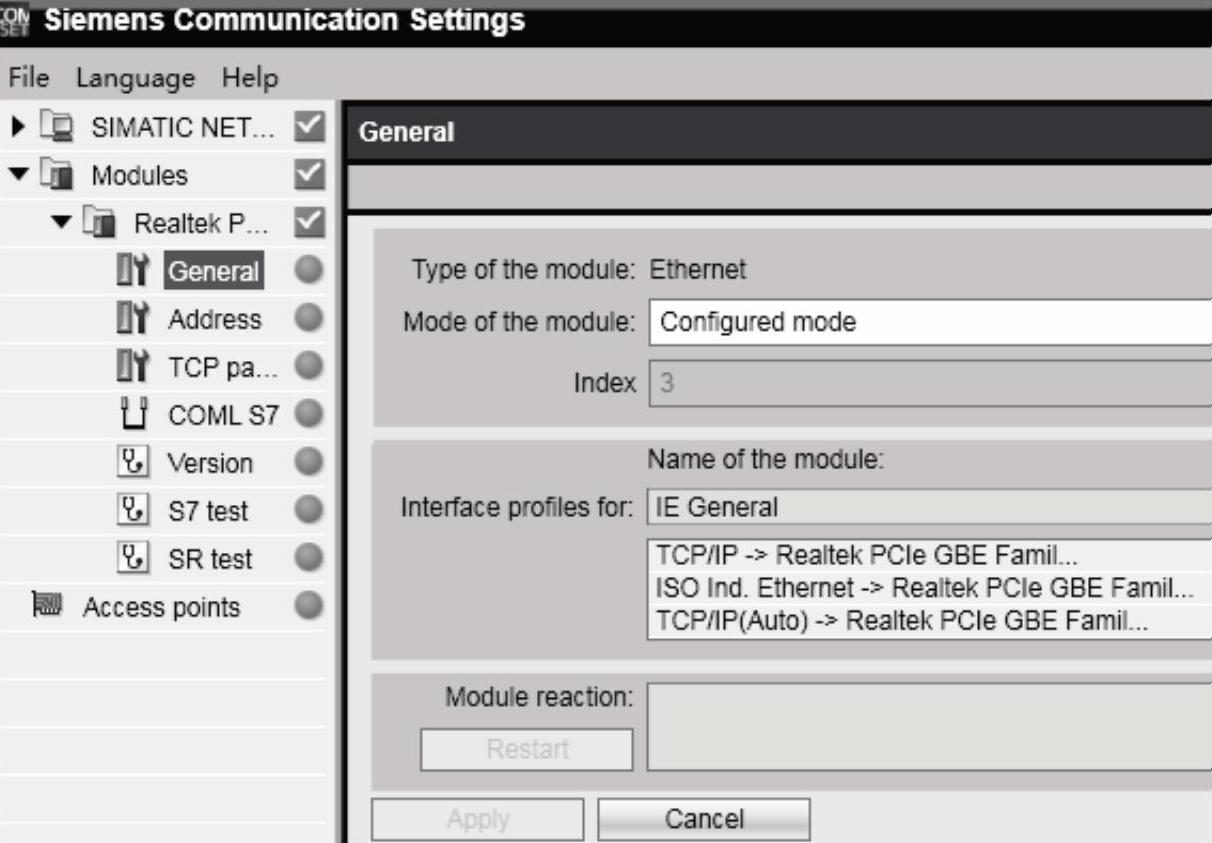The width and height of the screenshot is (1212, 843).
Task: Toggle the SIMATIC NET checkbox
Action: click(310, 127)
